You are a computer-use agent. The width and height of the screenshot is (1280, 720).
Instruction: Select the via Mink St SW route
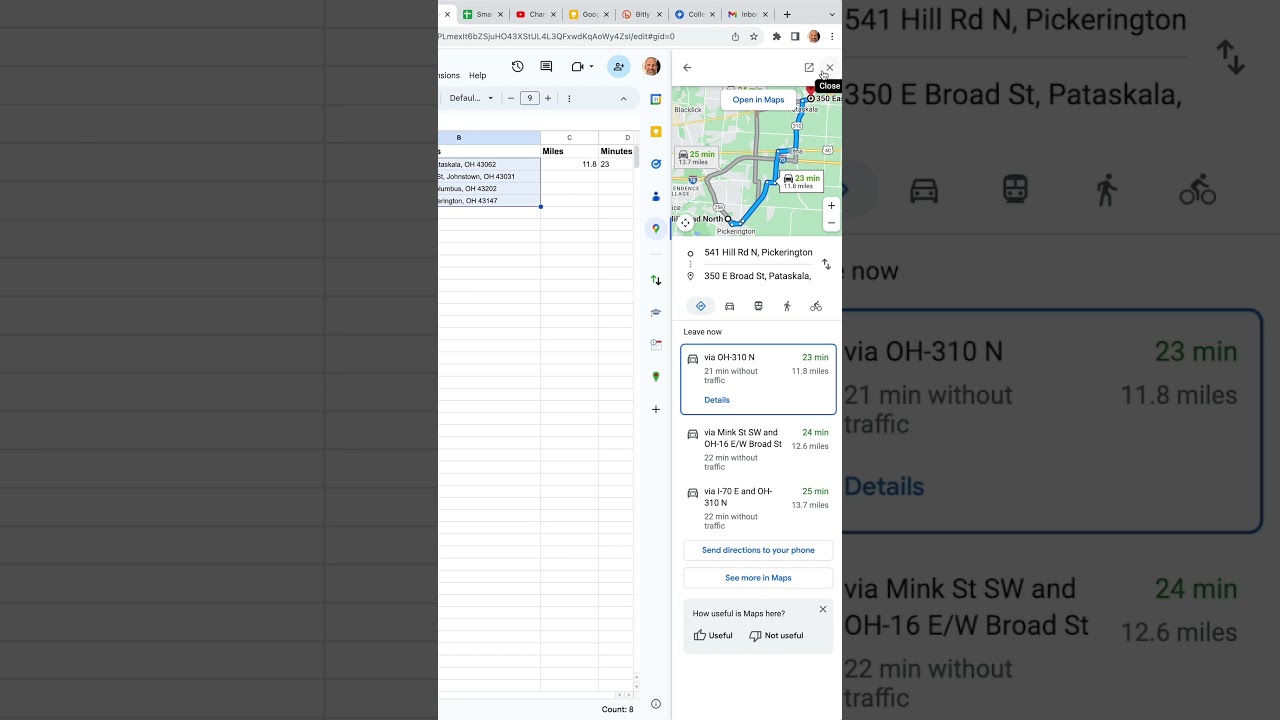point(758,451)
